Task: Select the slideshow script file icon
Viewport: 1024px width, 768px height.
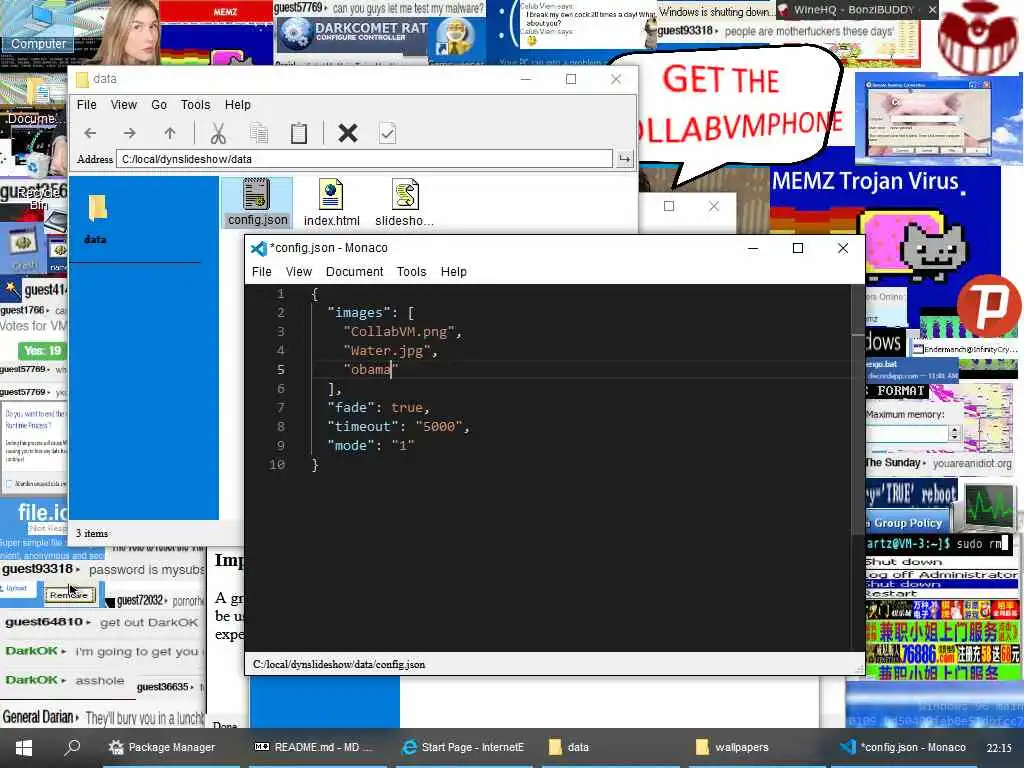Action: [x=404, y=202]
